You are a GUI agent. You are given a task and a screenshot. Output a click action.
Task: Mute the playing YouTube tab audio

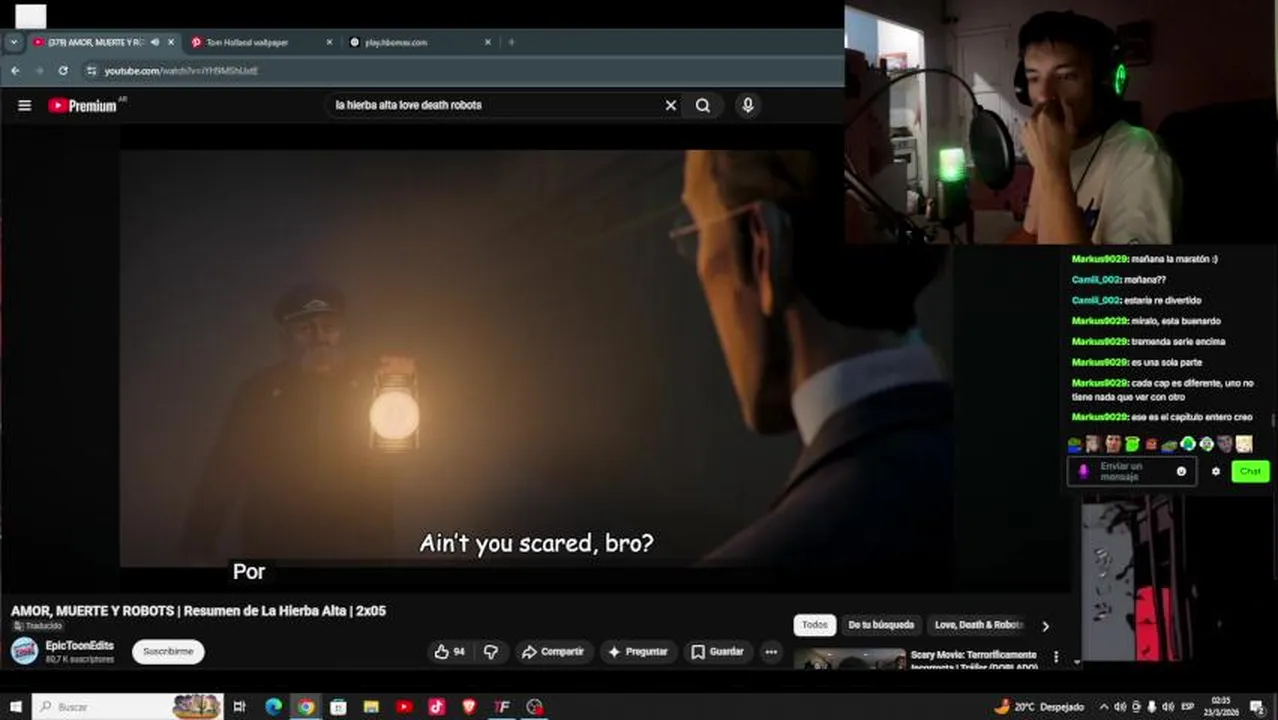click(x=155, y=42)
